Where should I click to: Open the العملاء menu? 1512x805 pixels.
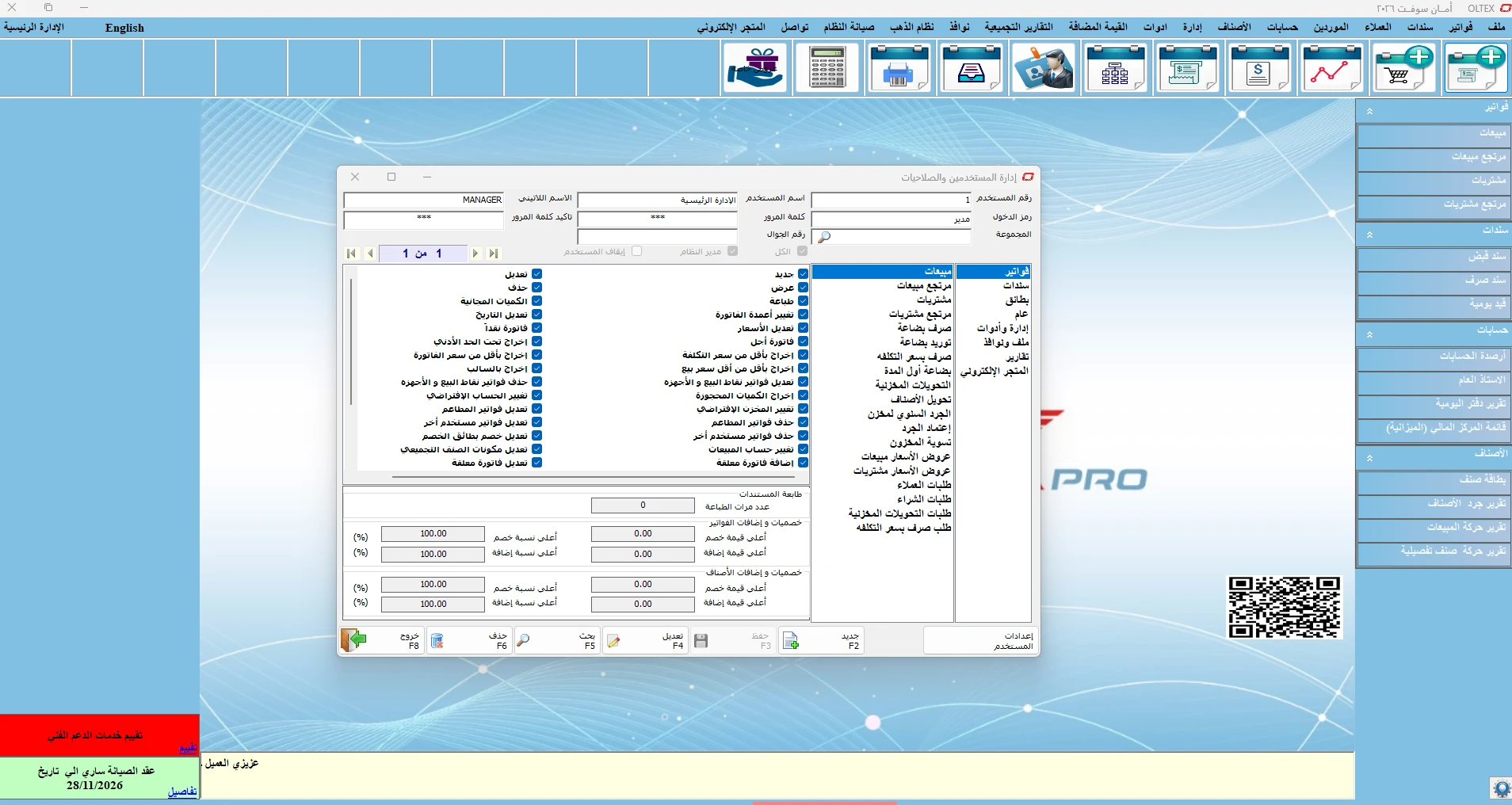1377,27
